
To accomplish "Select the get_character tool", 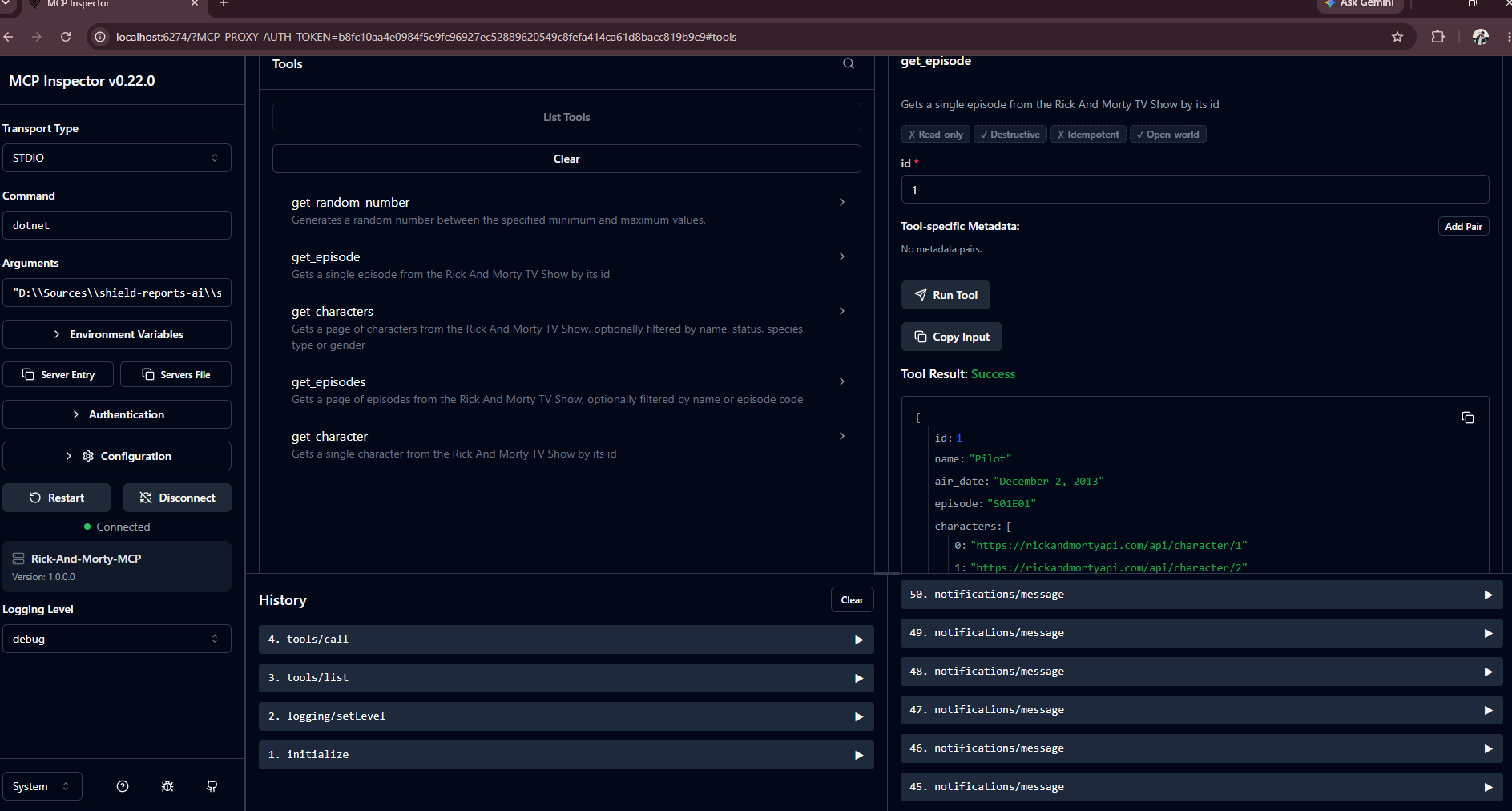I will 566,444.
